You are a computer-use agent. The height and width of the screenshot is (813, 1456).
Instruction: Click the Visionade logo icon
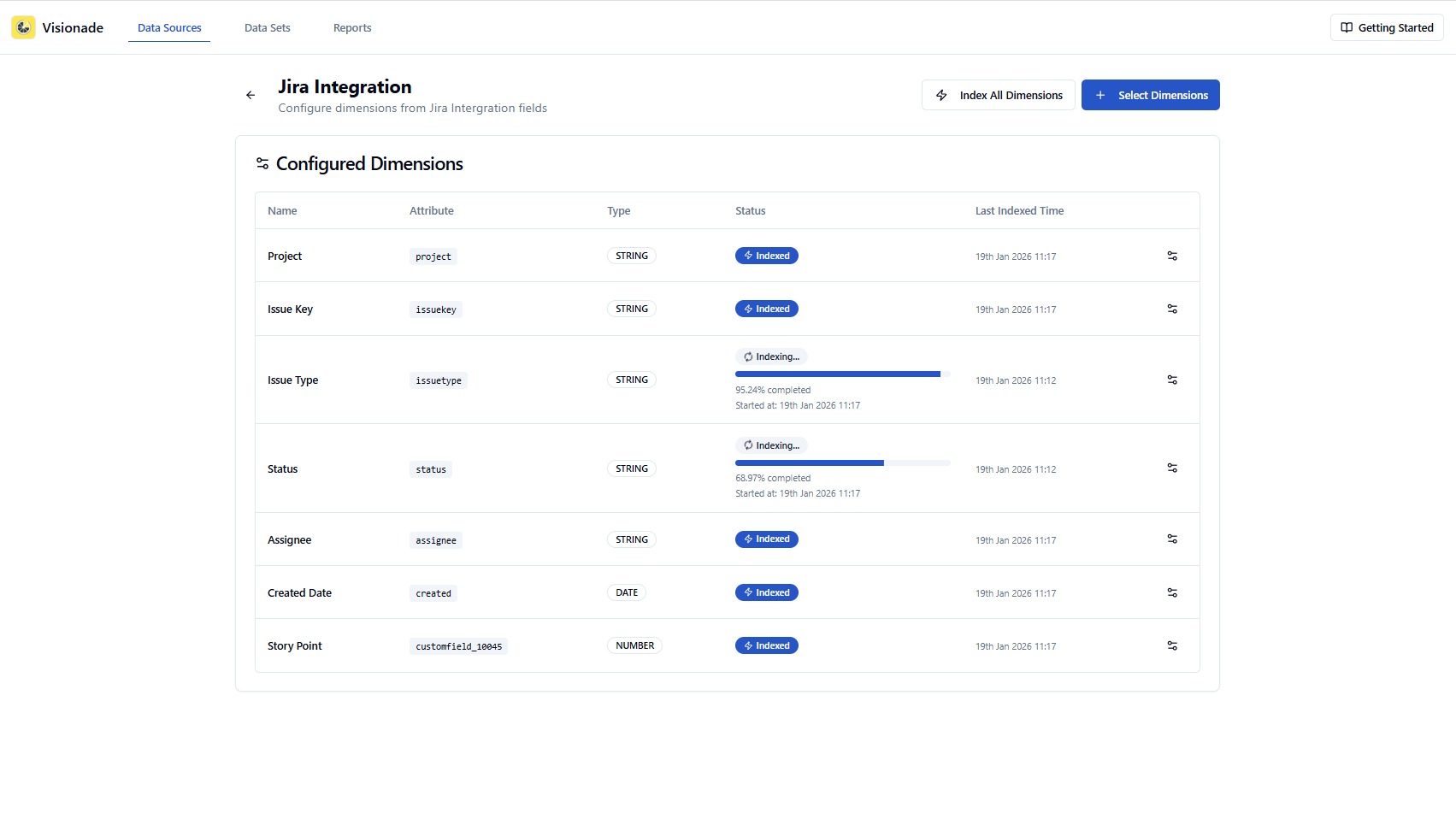coord(22,27)
